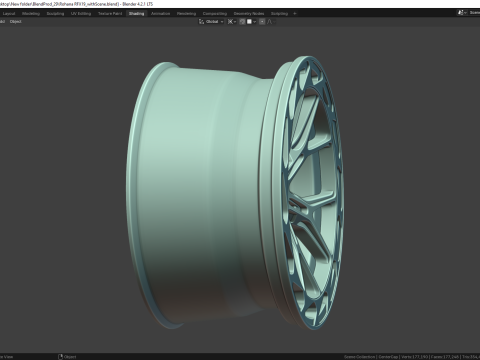Open the Object menu in viewport header

(x=15, y=22)
